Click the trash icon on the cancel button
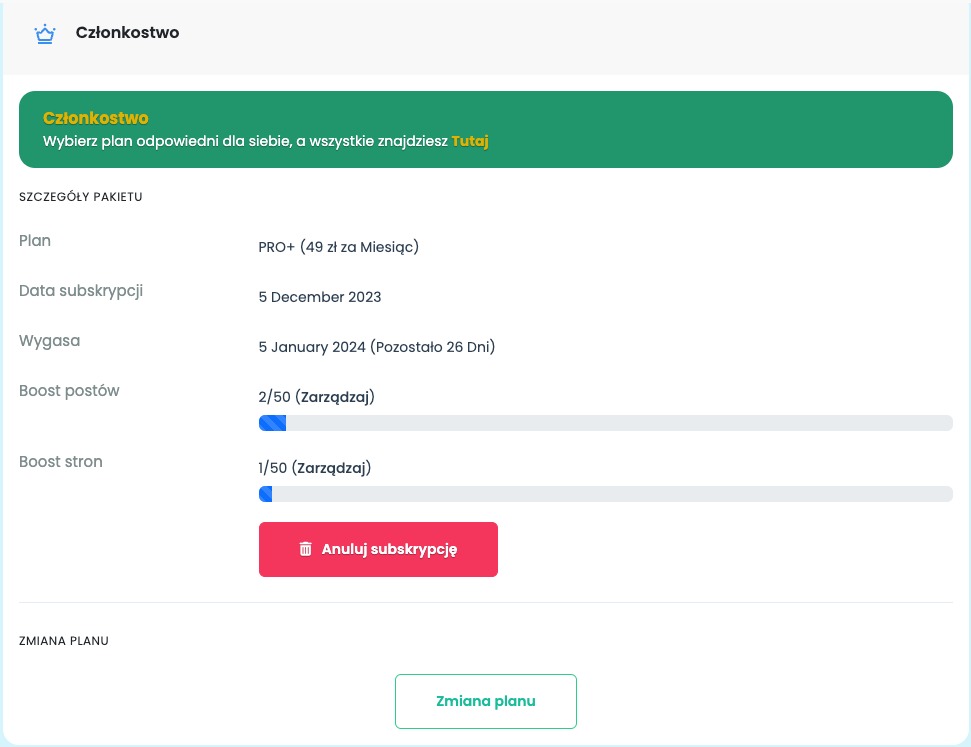Screen dimensions: 971x747 [306, 549]
